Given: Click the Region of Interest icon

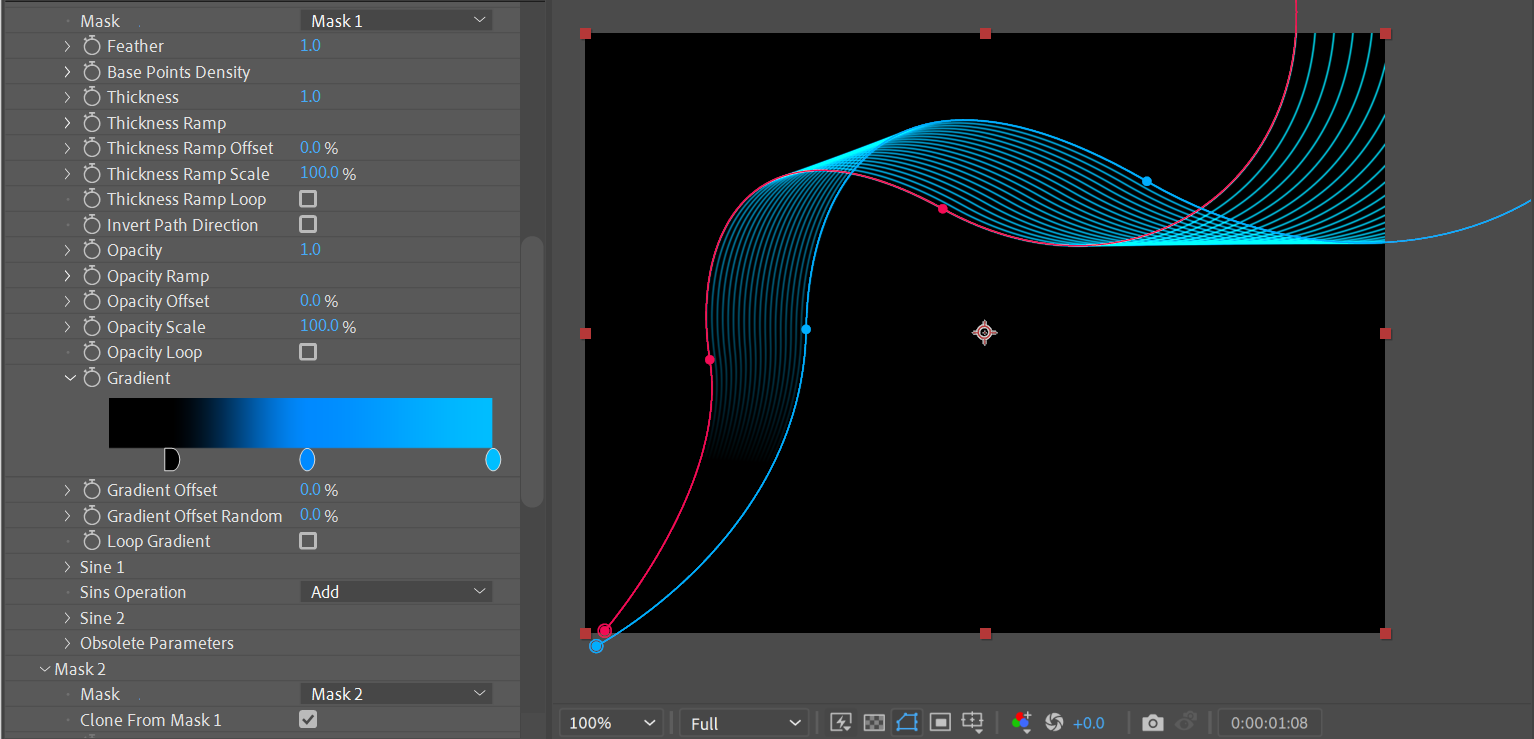Looking at the screenshot, I should tap(940, 722).
